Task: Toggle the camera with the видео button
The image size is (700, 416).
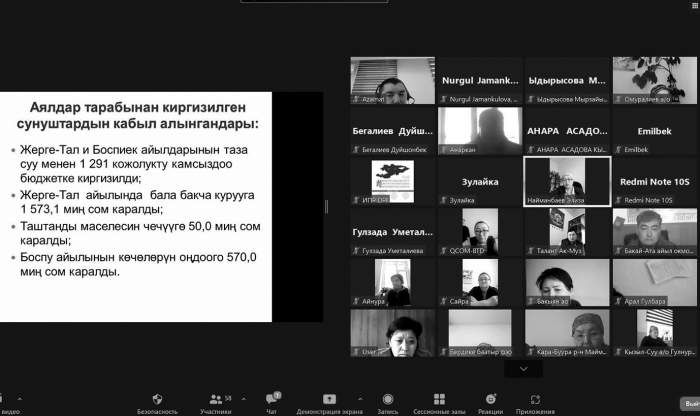Action: pyautogui.click(x=8, y=400)
